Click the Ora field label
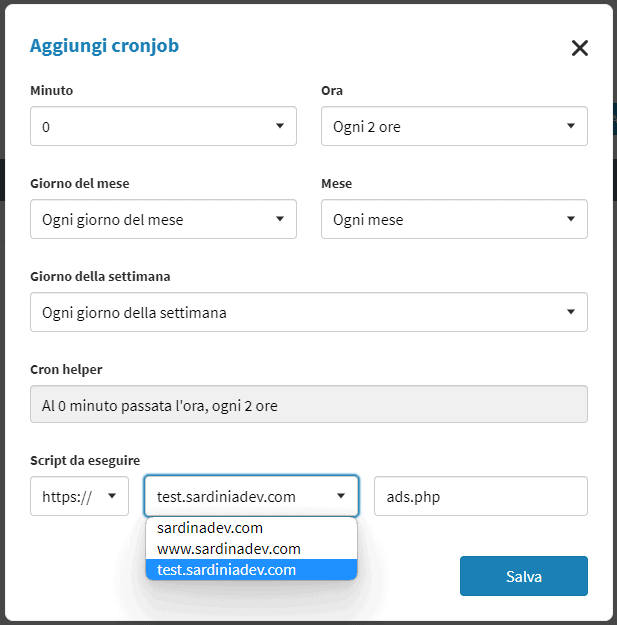This screenshot has width=617, height=625. tap(332, 91)
